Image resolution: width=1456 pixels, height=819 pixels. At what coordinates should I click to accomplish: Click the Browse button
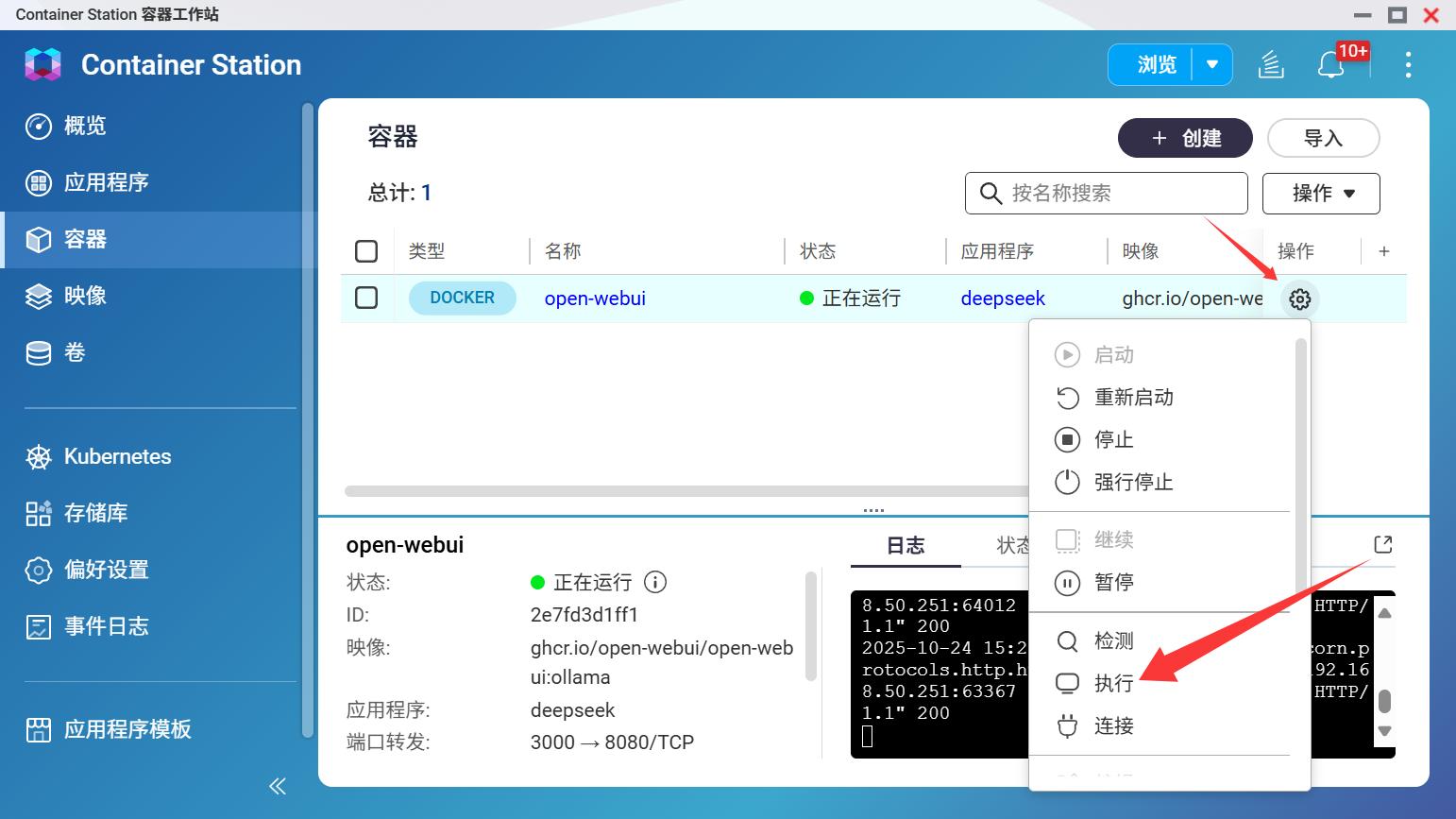tap(1151, 64)
